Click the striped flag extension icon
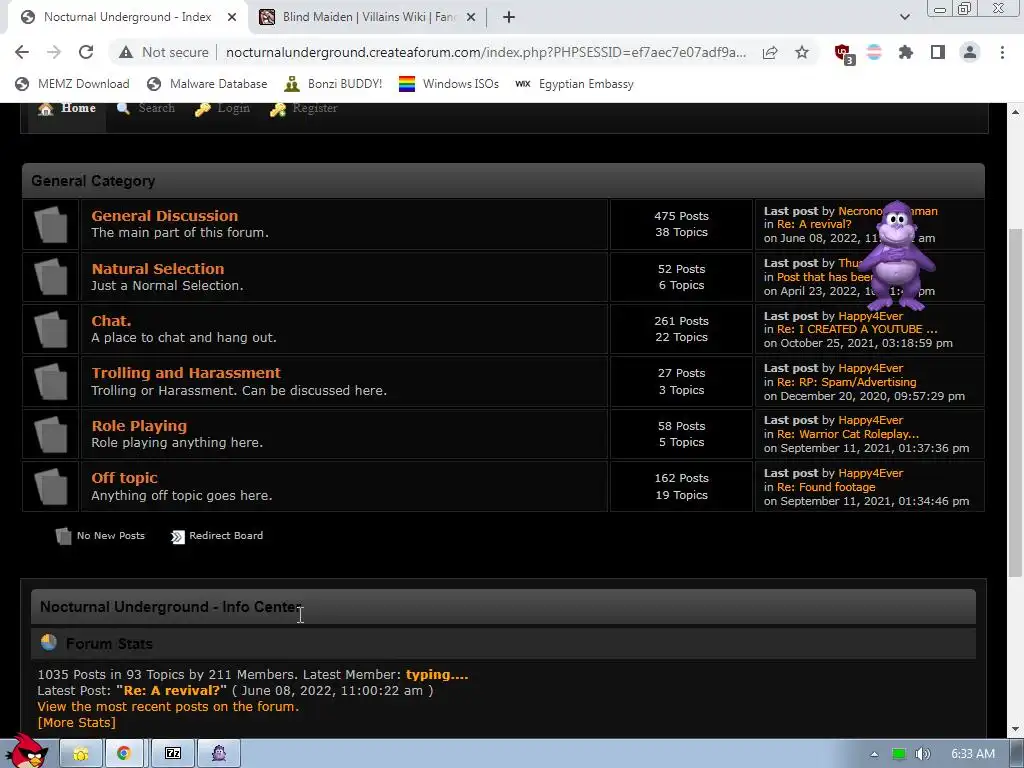The height and width of the screenshot is (768, 1024). coord(874,52)
